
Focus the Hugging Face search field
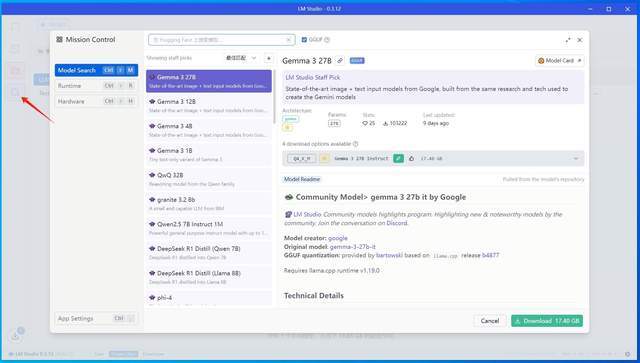222,40
